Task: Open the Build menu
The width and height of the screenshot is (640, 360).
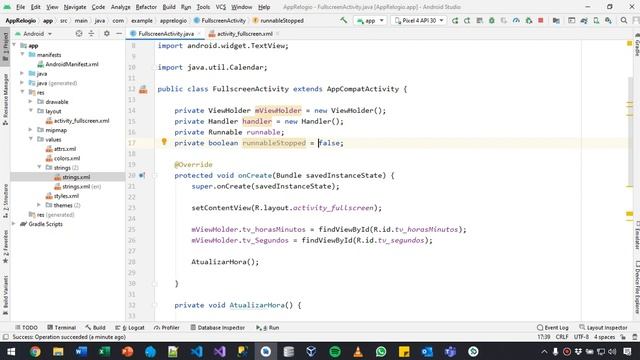Action: tap(169, 7)
